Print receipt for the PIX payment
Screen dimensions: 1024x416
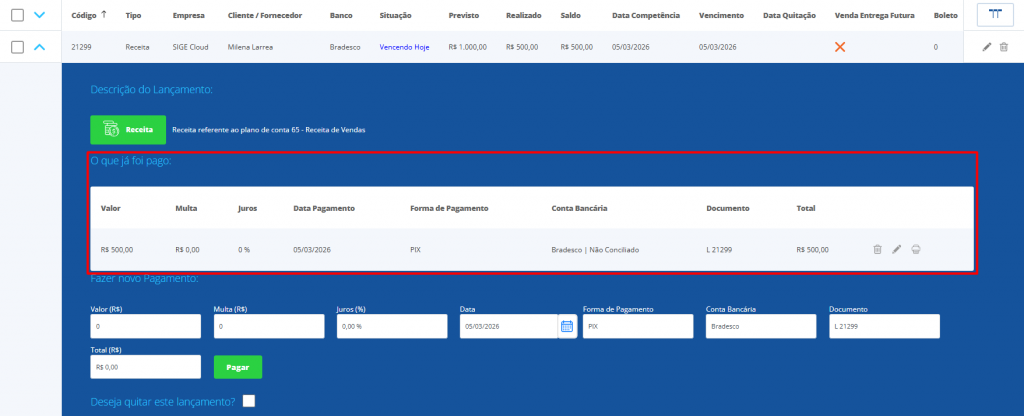click(x=916, y=249)
